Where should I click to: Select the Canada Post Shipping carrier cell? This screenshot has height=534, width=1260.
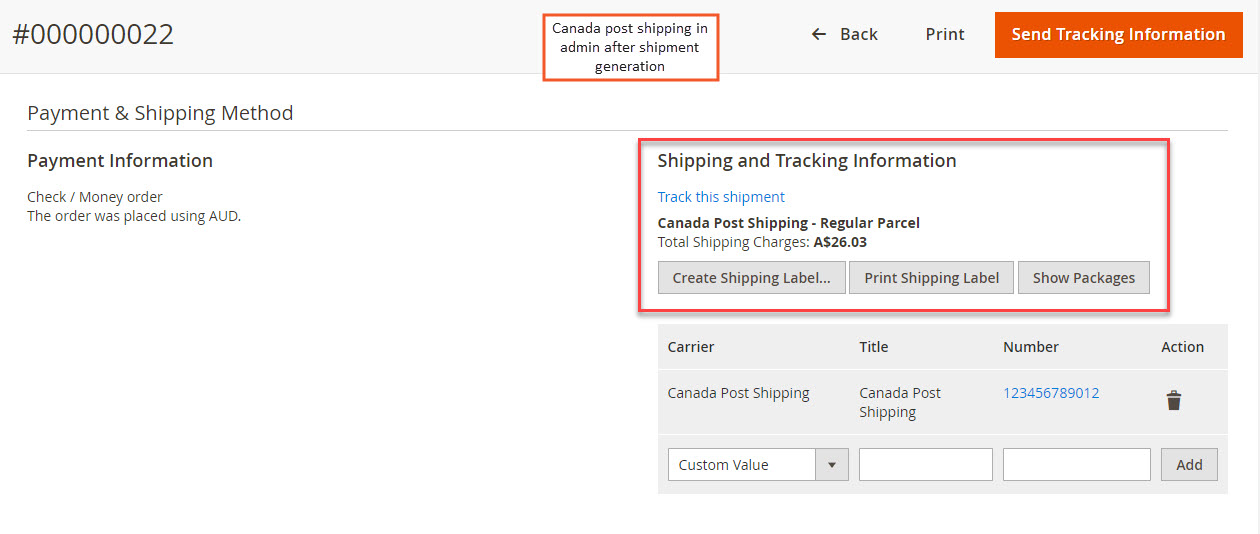739,393
